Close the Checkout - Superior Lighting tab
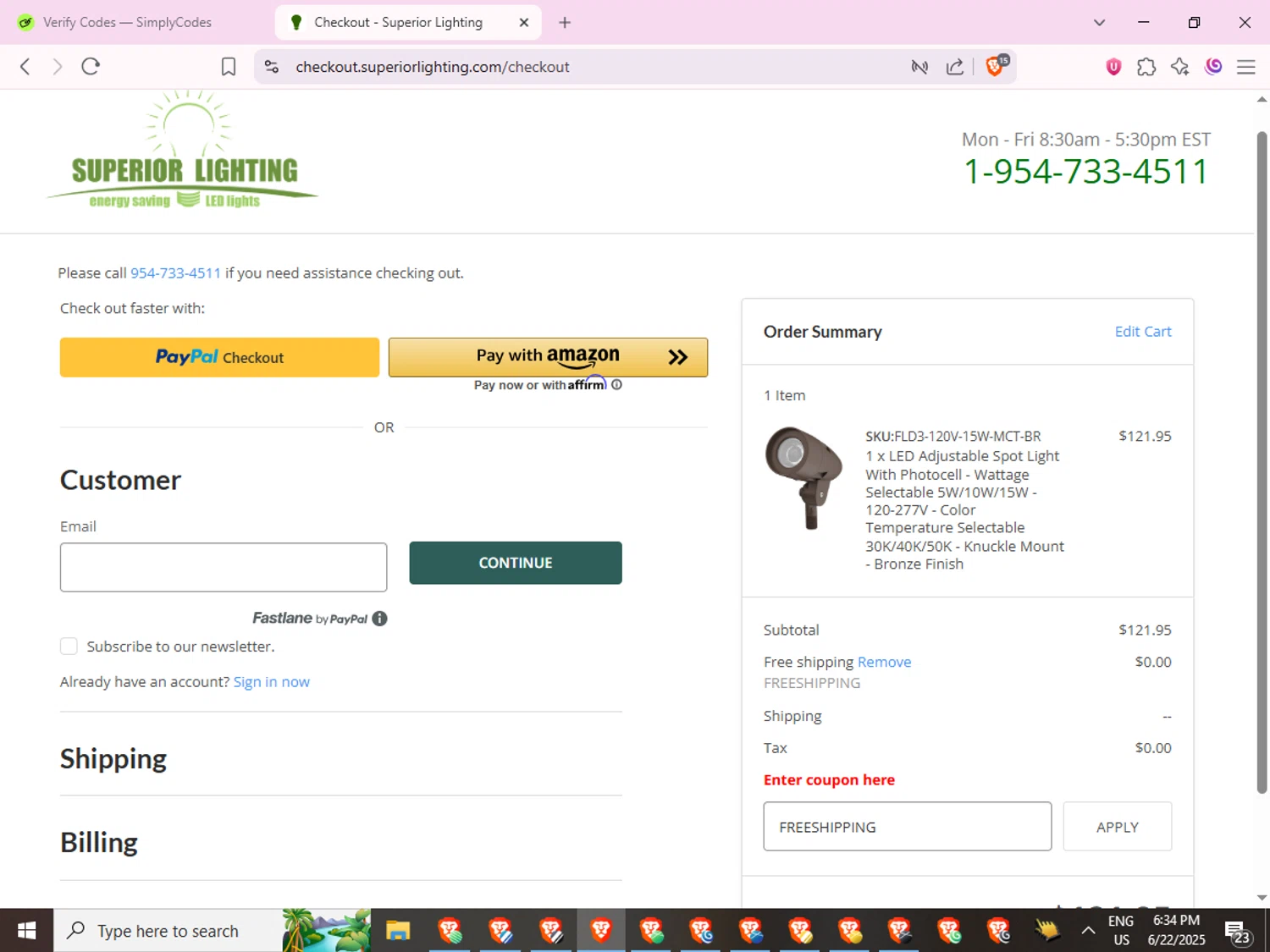The image size is (1270, 952). (524, 23)
